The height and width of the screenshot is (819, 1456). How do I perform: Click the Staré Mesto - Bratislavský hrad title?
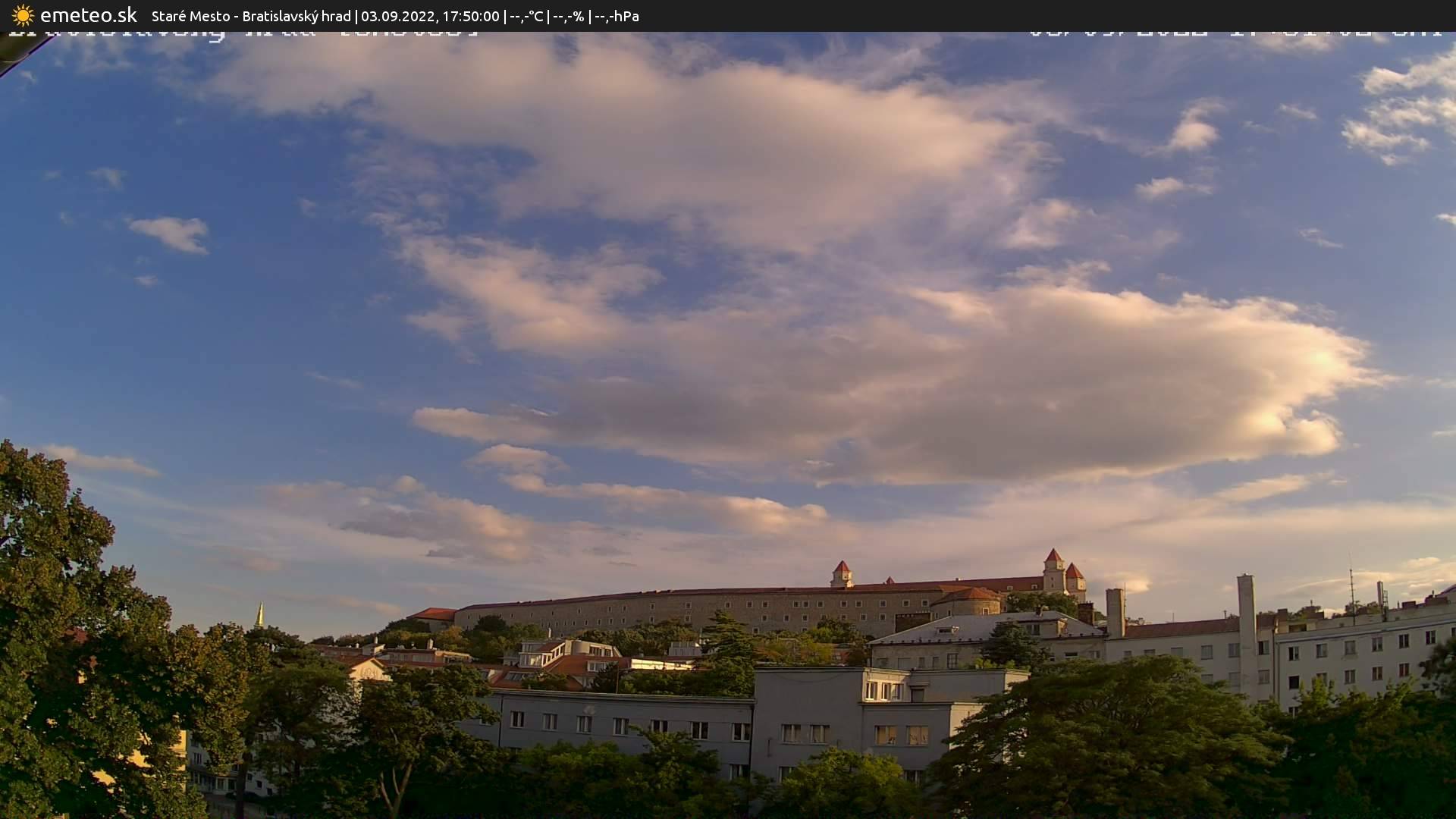tap(251, 16)
